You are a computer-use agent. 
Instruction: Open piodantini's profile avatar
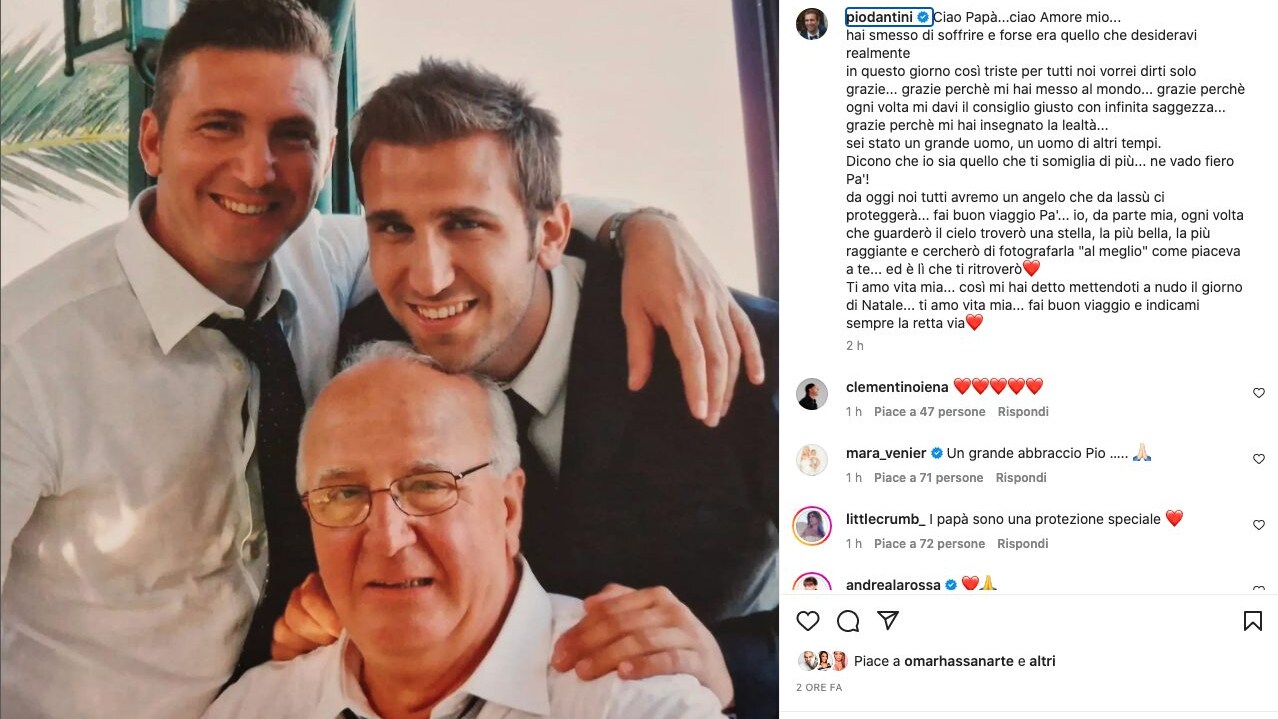coord(812,24)
